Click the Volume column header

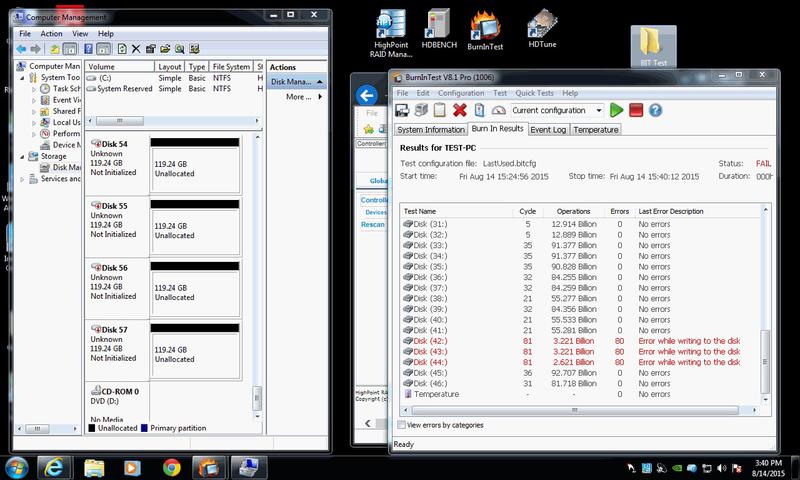[x=119, y=67]
